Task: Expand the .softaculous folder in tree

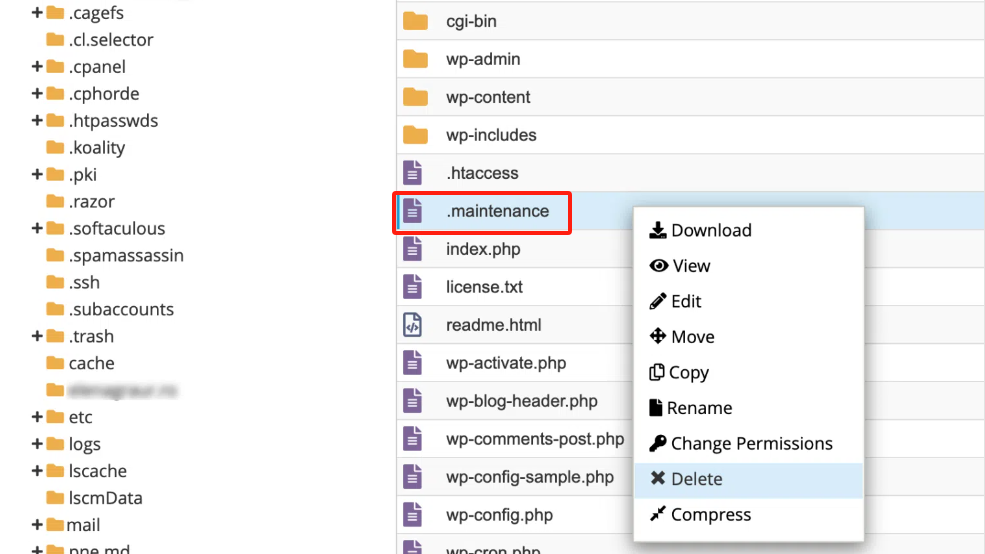Action: tap(37, 228)
